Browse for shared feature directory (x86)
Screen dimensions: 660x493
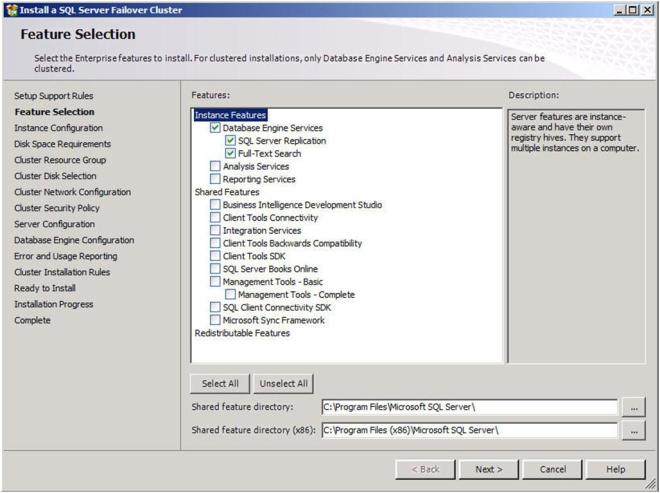[x=634, y=431]
